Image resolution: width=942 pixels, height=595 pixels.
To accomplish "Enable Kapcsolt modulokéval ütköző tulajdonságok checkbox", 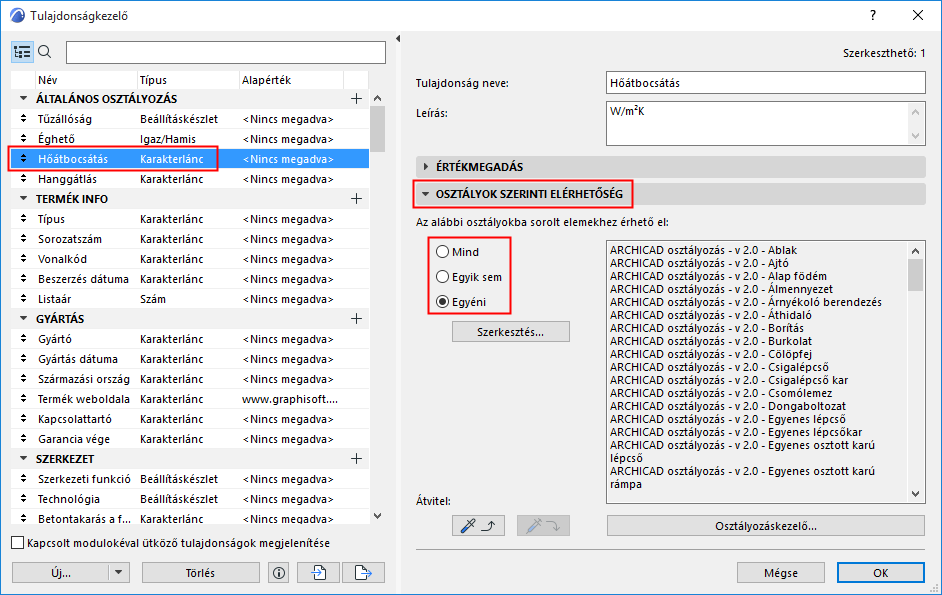I will pos(18,543).
